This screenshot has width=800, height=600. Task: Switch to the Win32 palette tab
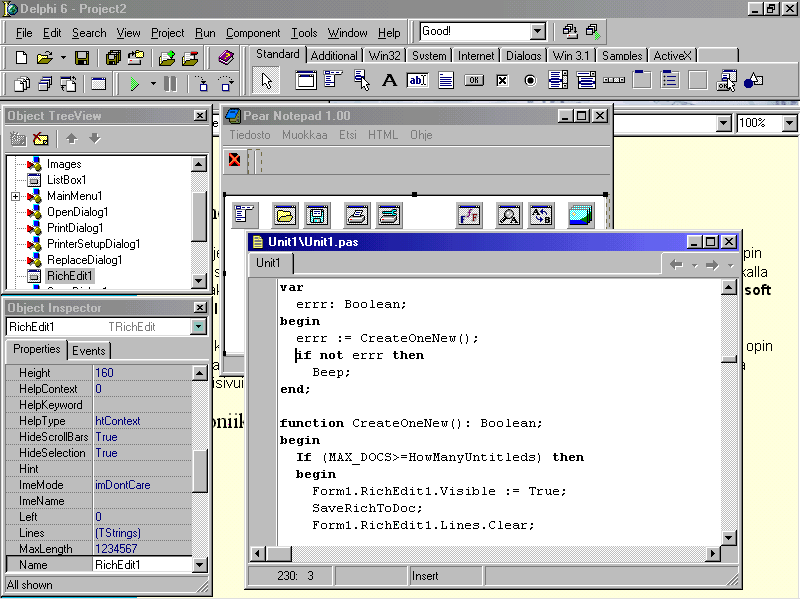[x=384, y=56]
